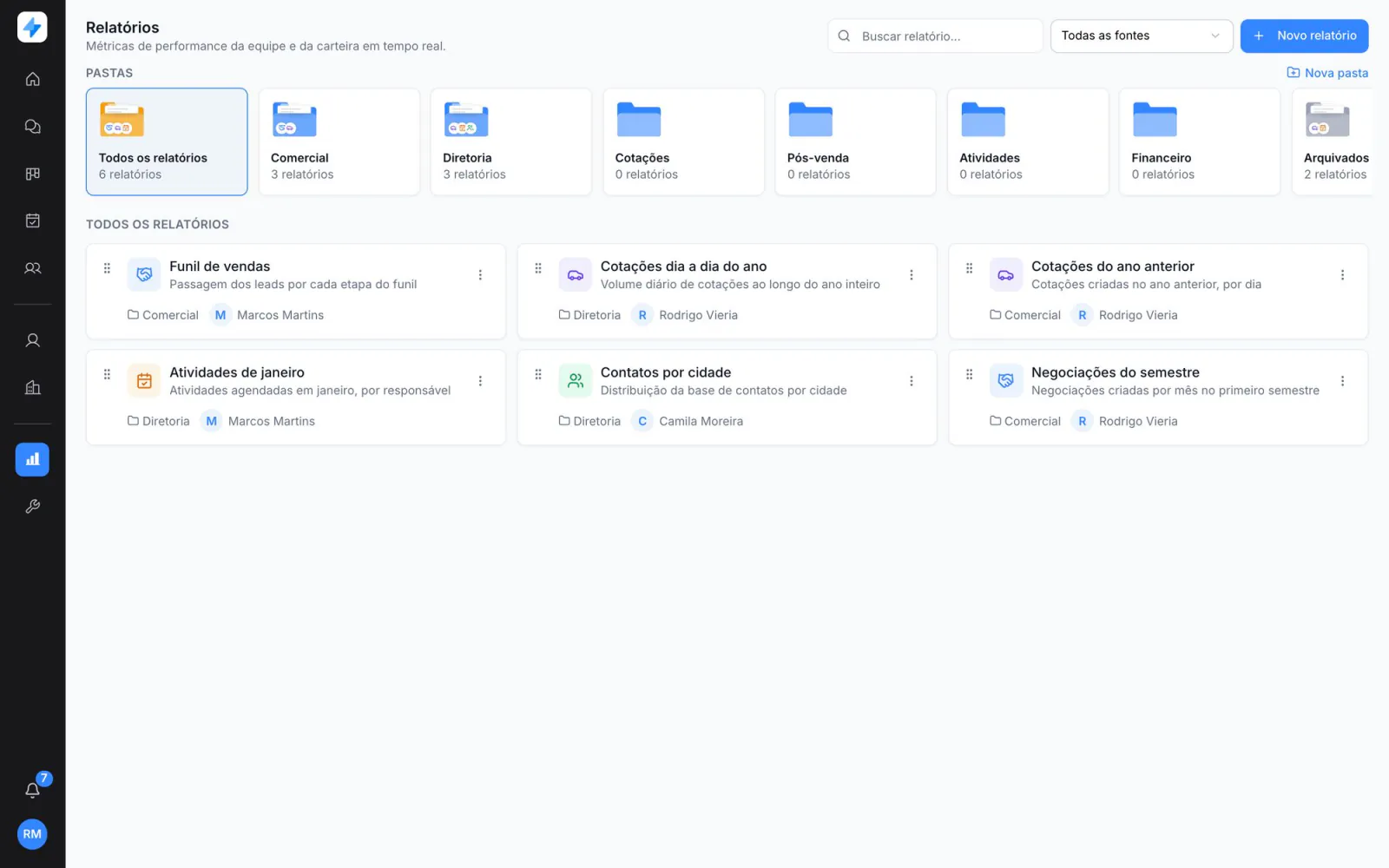The height and width of the screenshot is (868, 1389).
Task: Open the Diretoria folder card
Action: pos(511,141)
